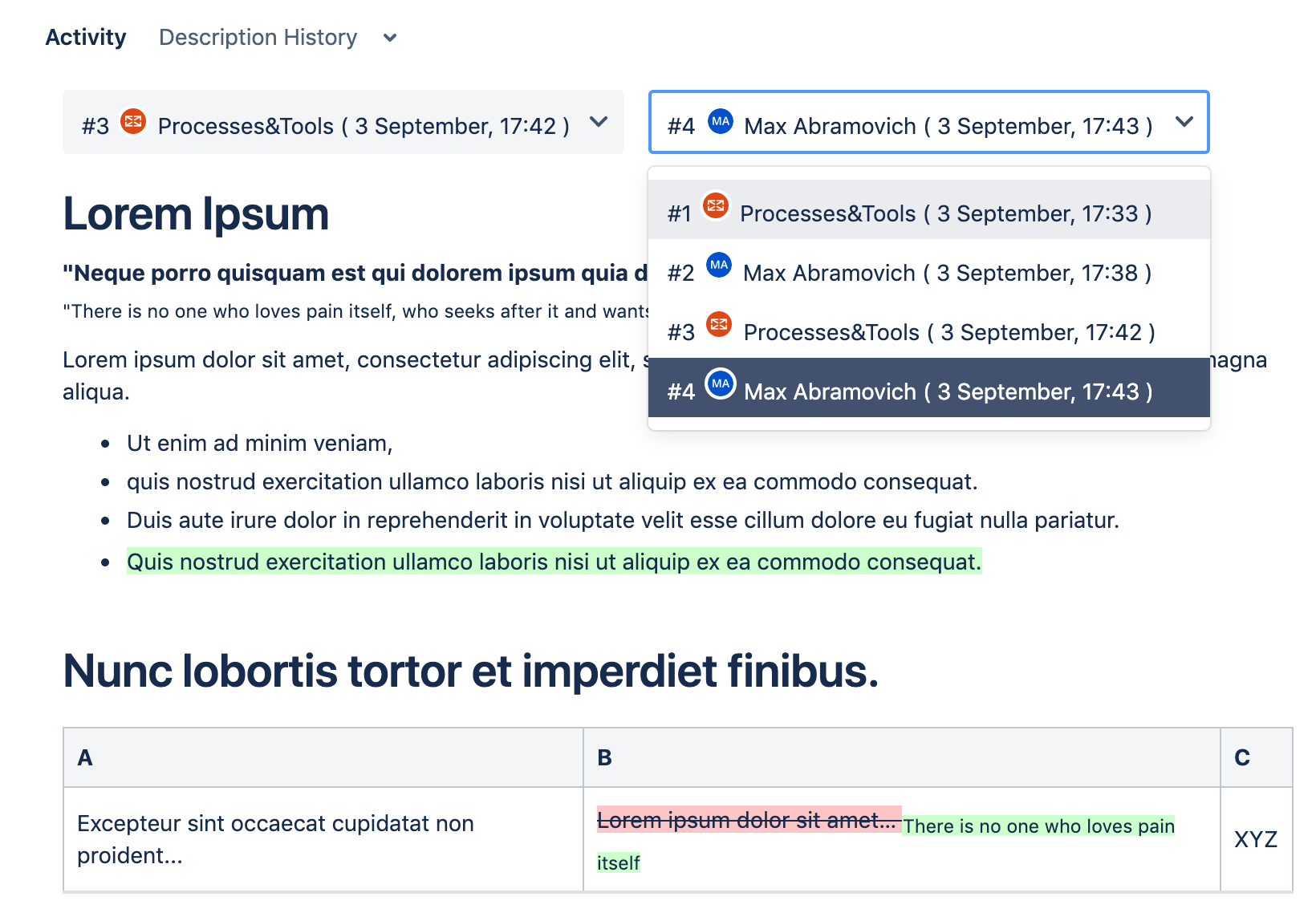Viewport: 1316px width, 921px height.
Task: Click the bold 'Neque porro quisquam' quote line
Action: point(355,273)
